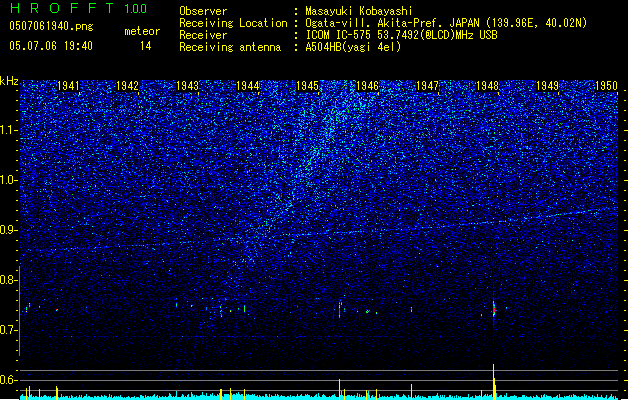Image resolution: width=629 pixels, height=400 pixels.
Task: Click the 1941 time axis marker
Action: click(68, 86)
